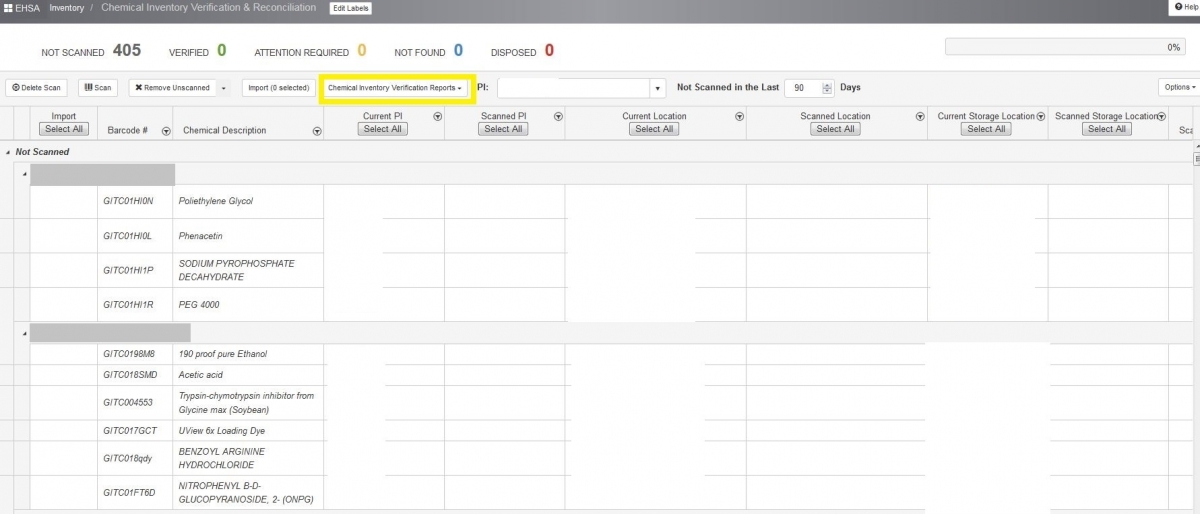Select the Phenacetin chemical row
1200x514 pixels.
point(200,236)
